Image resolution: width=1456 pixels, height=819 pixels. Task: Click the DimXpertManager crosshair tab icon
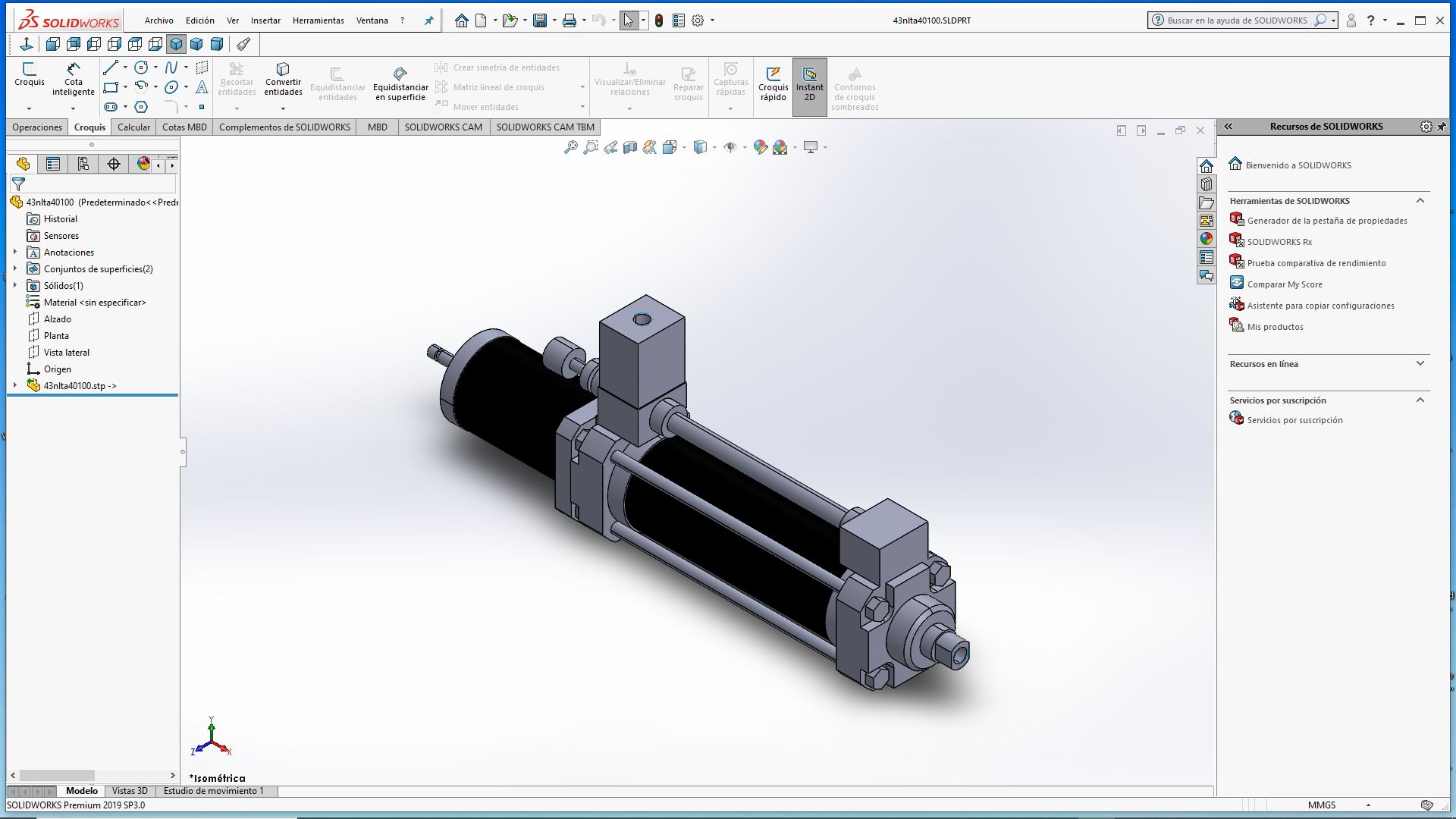tap(114, 164)
